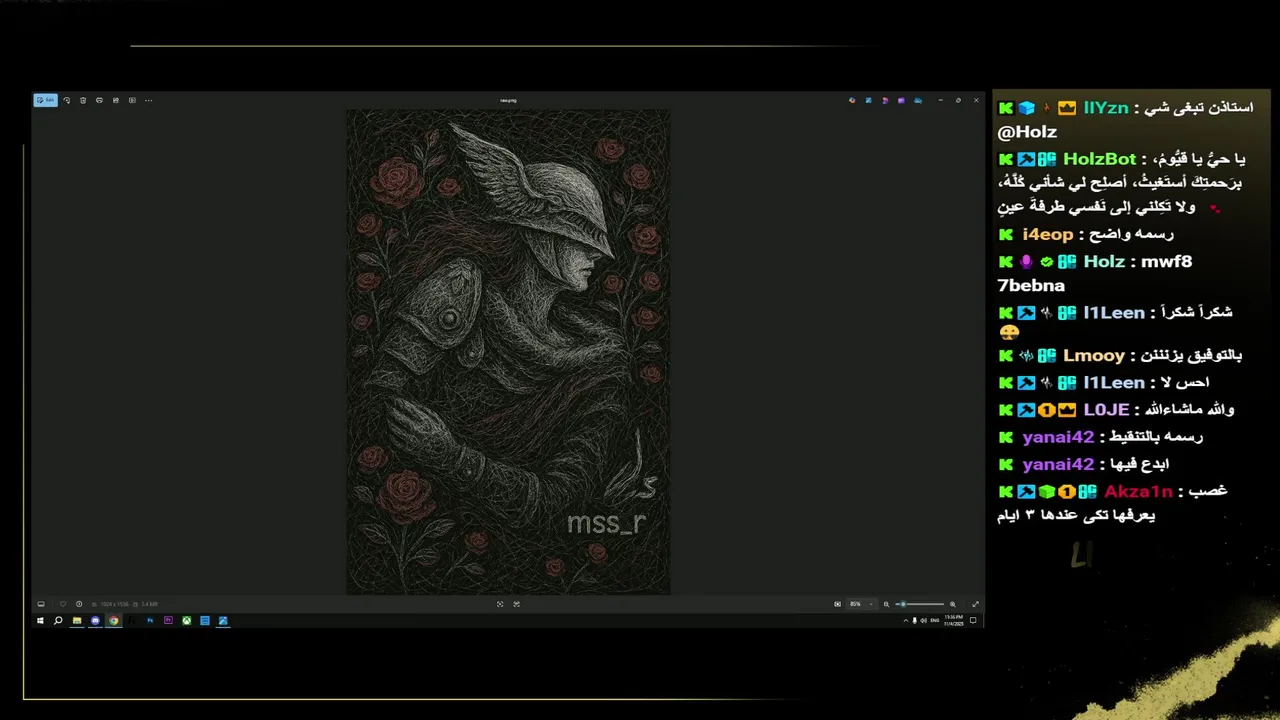Click the purple Clipchamp icon in the title bar

pyautogui.click(x=901, y=100)
